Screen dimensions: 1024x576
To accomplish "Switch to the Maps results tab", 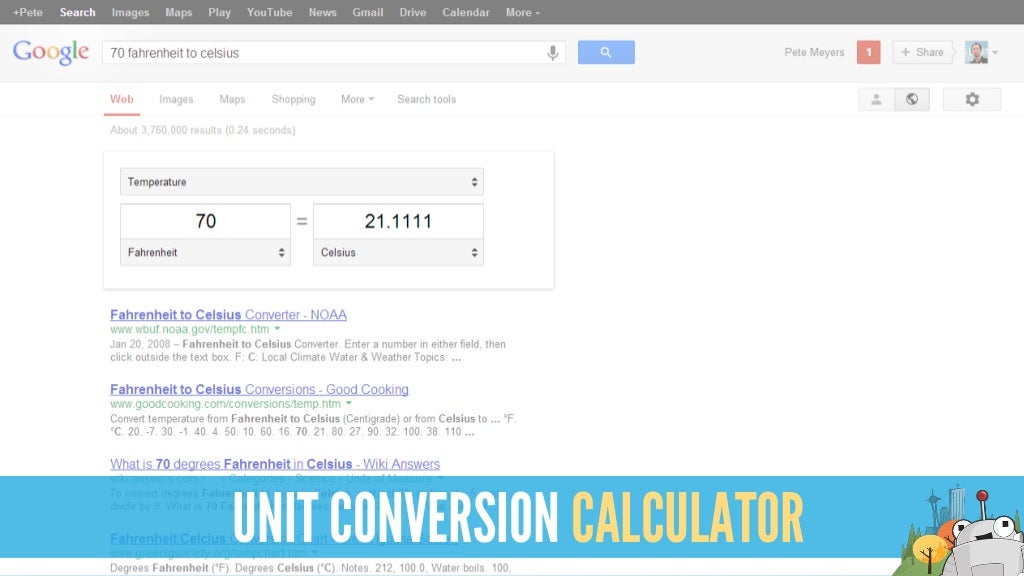I will (x=232, y=99).
